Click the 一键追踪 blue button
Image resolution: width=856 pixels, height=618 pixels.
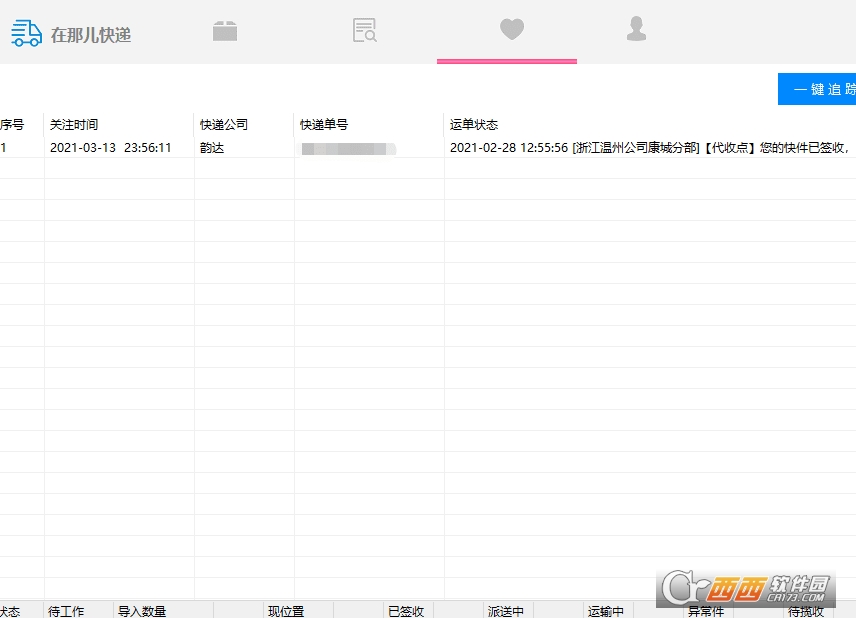[x=817, y=89]
